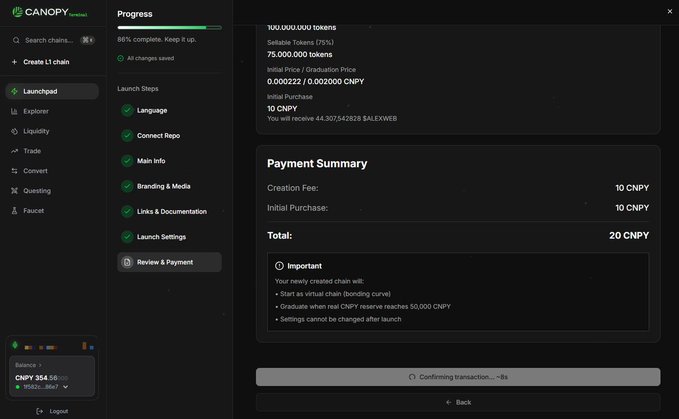The width and height of the screenshot is (679, 419).
Task: Go to the Links & Documentation step
Action: pyautogui.click(x=169, y=211)
